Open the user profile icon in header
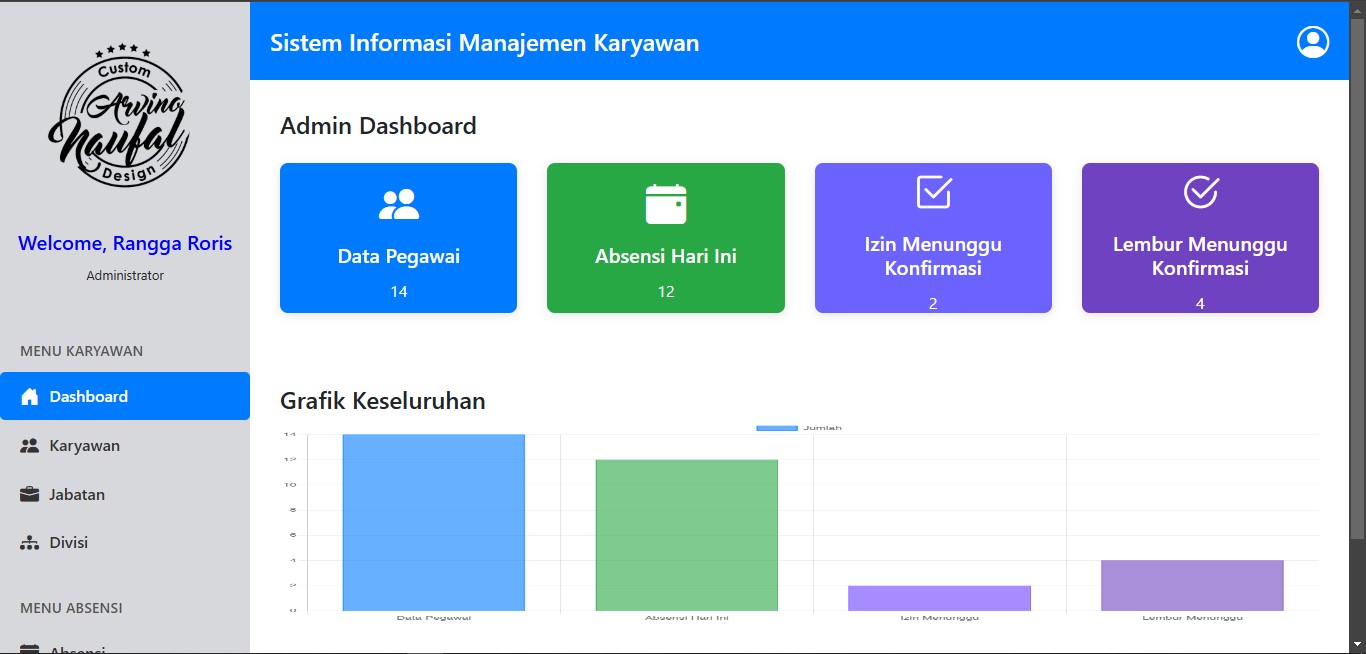 point(1312,42)
